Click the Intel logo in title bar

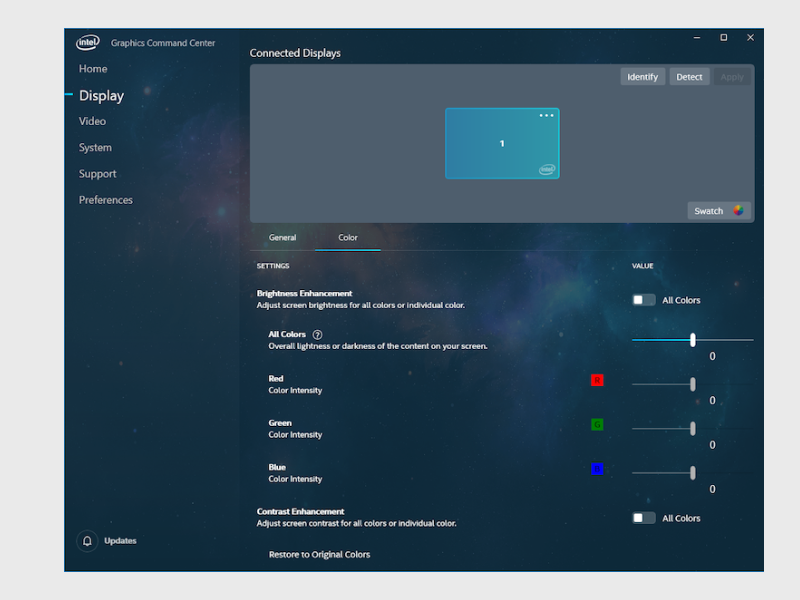click(88, 43)
